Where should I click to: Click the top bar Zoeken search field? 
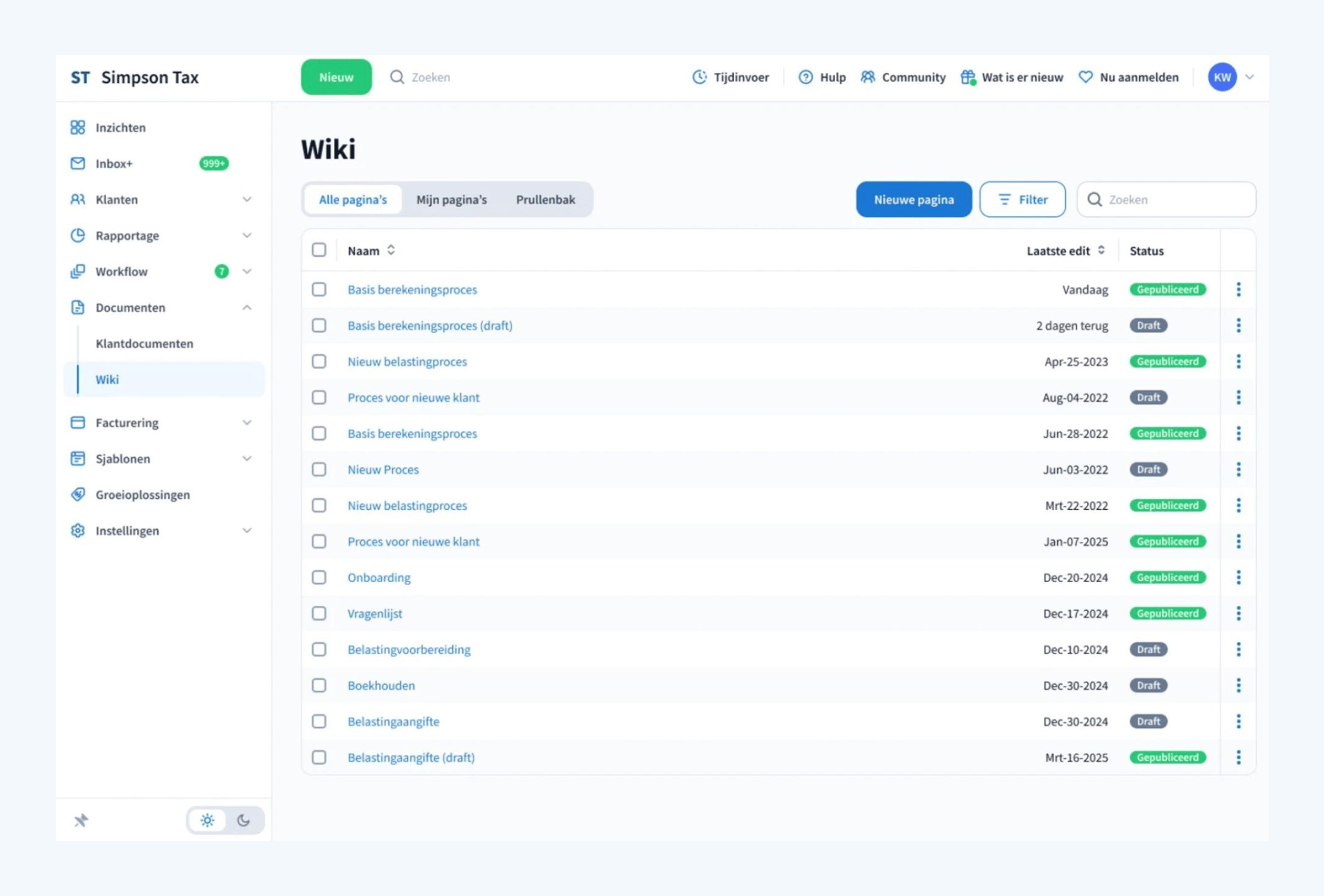tap(430, 77)
